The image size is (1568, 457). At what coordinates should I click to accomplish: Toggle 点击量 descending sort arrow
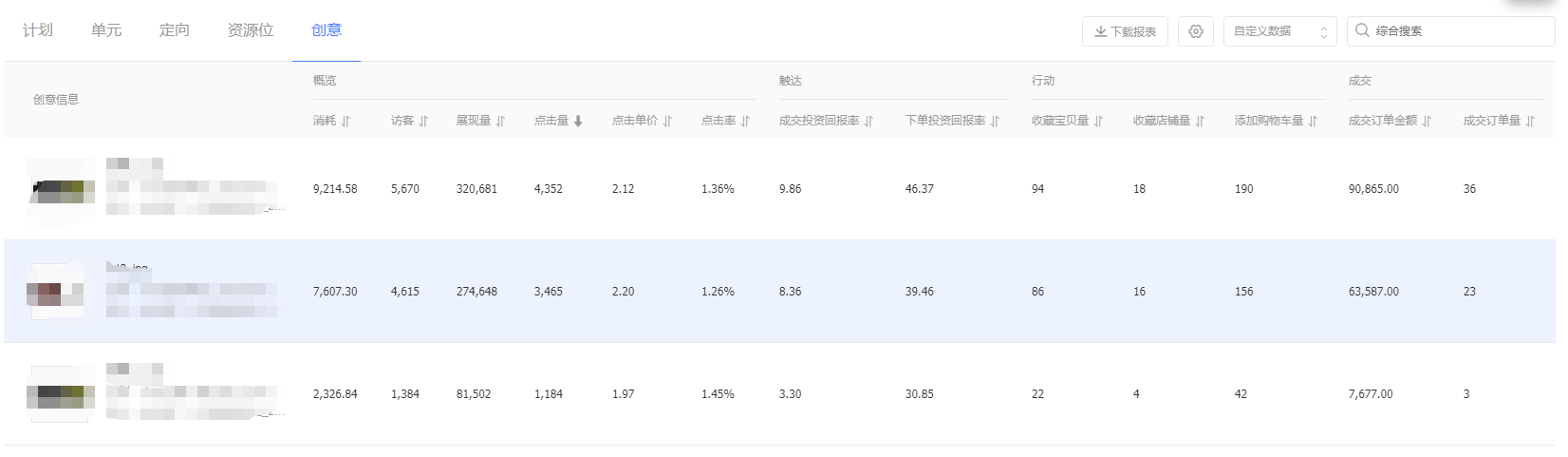pyautogui.click(x=578, y=121)
